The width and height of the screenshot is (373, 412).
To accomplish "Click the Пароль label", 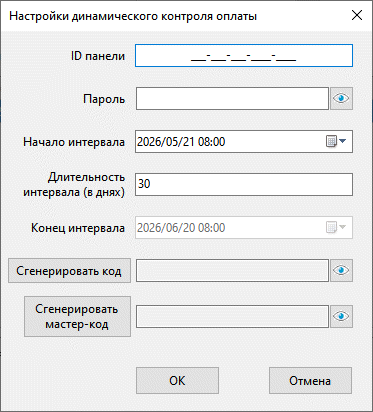I will tap(104, 99).
